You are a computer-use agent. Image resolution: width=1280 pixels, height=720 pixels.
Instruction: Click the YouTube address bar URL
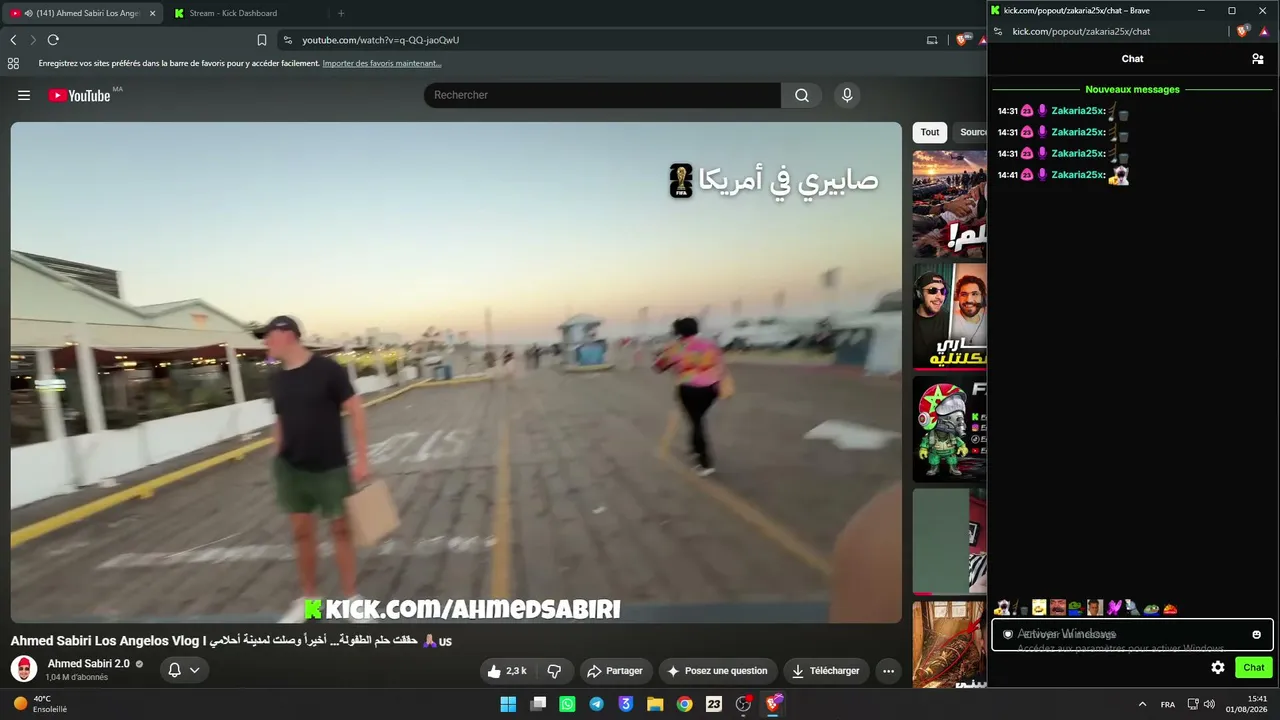tap(381, 40)
